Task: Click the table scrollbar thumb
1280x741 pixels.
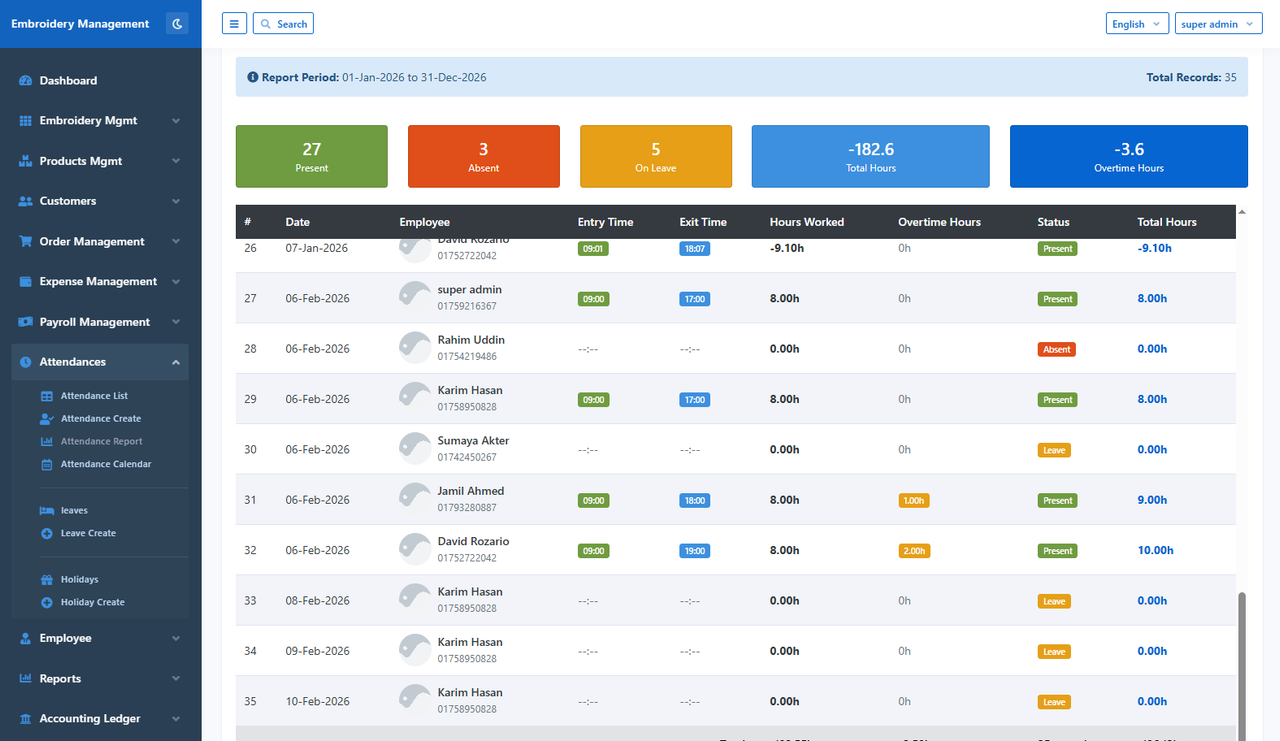Action: pos(1243,666)
